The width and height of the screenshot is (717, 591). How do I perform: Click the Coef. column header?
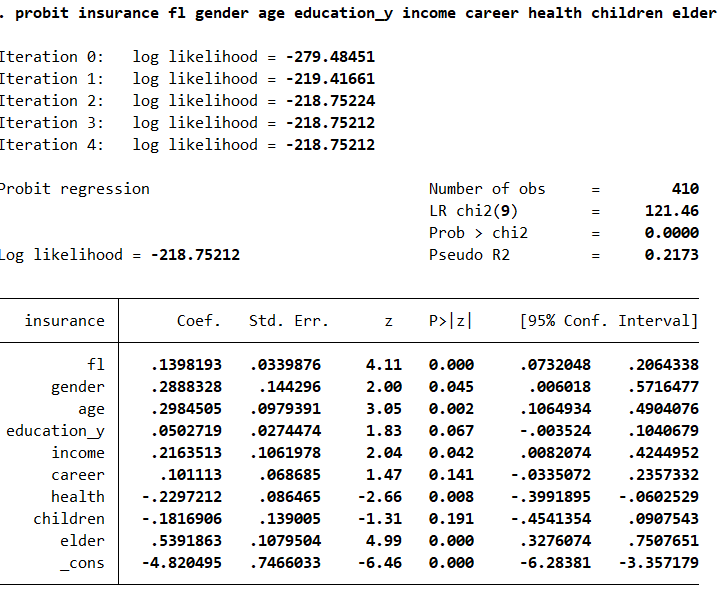tap(198, 321)
